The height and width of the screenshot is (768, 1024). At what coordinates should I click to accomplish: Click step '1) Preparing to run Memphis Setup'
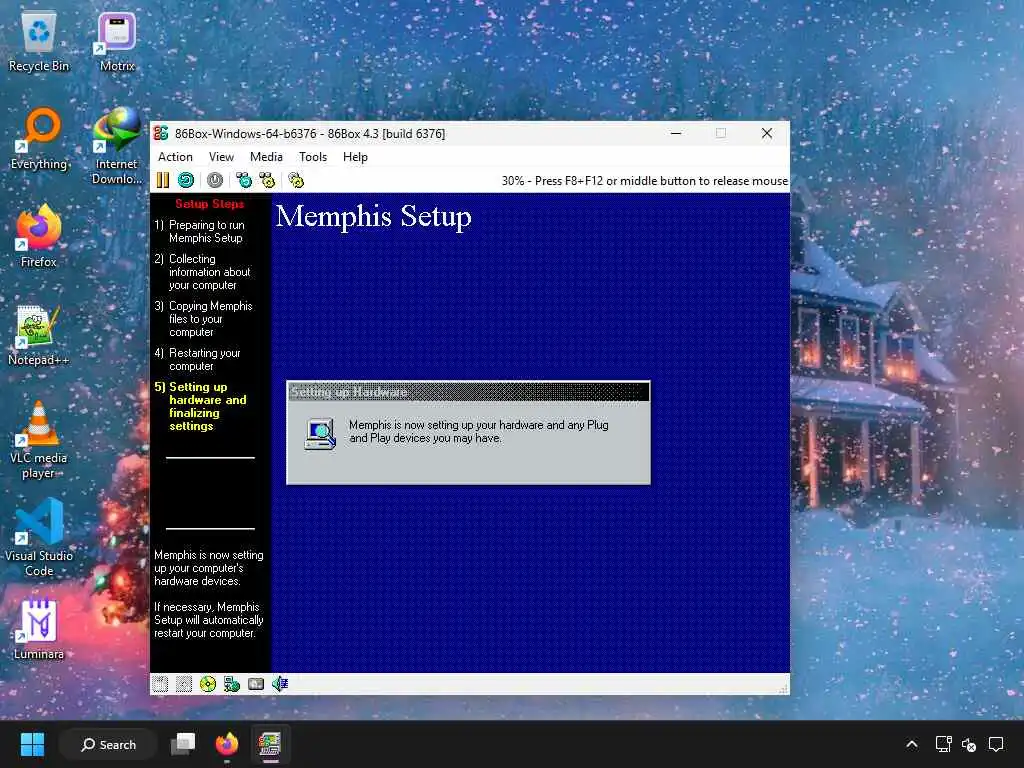[x=200, y=231]
